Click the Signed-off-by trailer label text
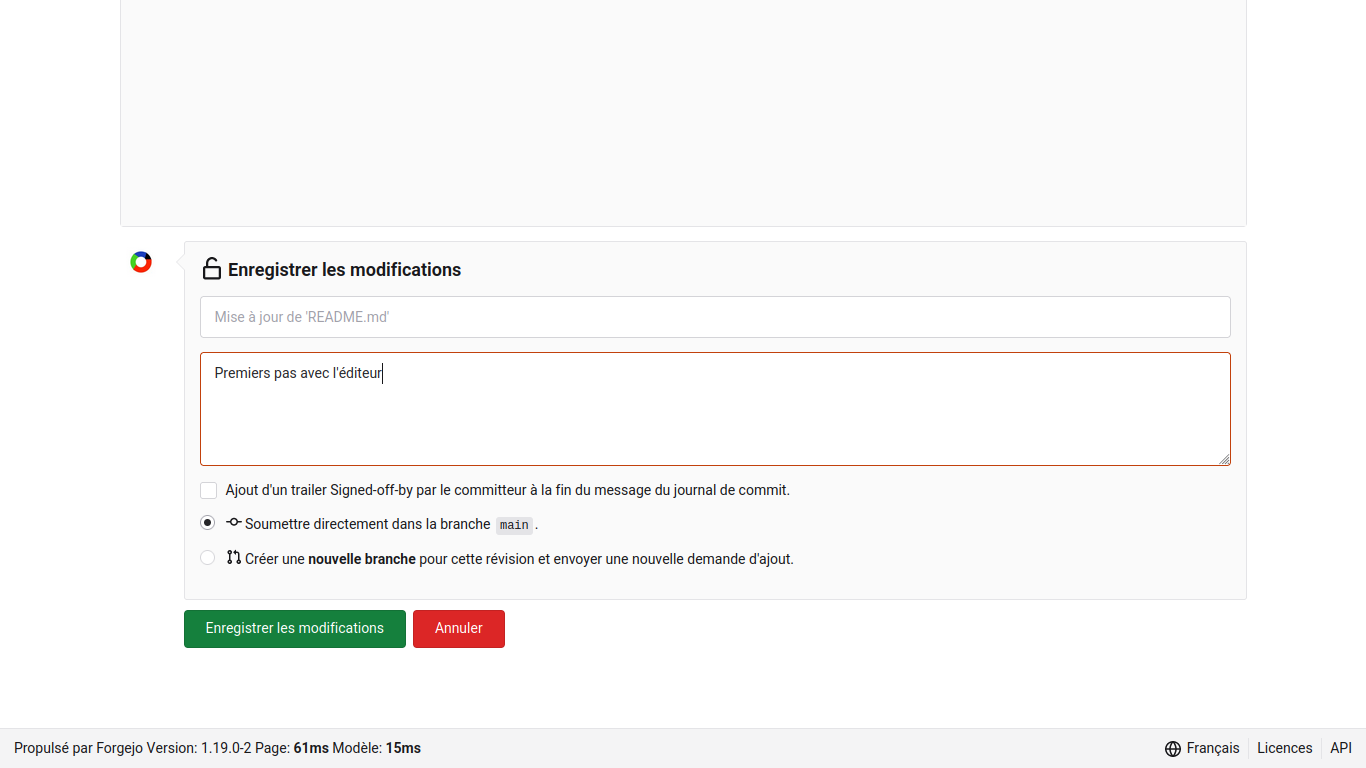Viewport: 1366px width, 768px height. click(x=507, y=491)
